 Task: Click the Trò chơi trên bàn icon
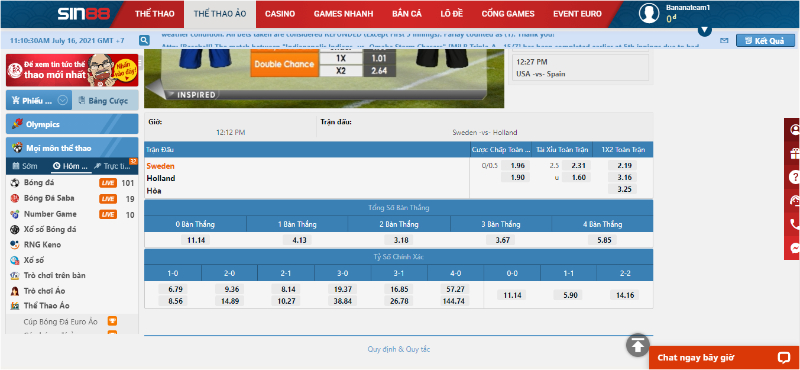(x=15, y=276)
